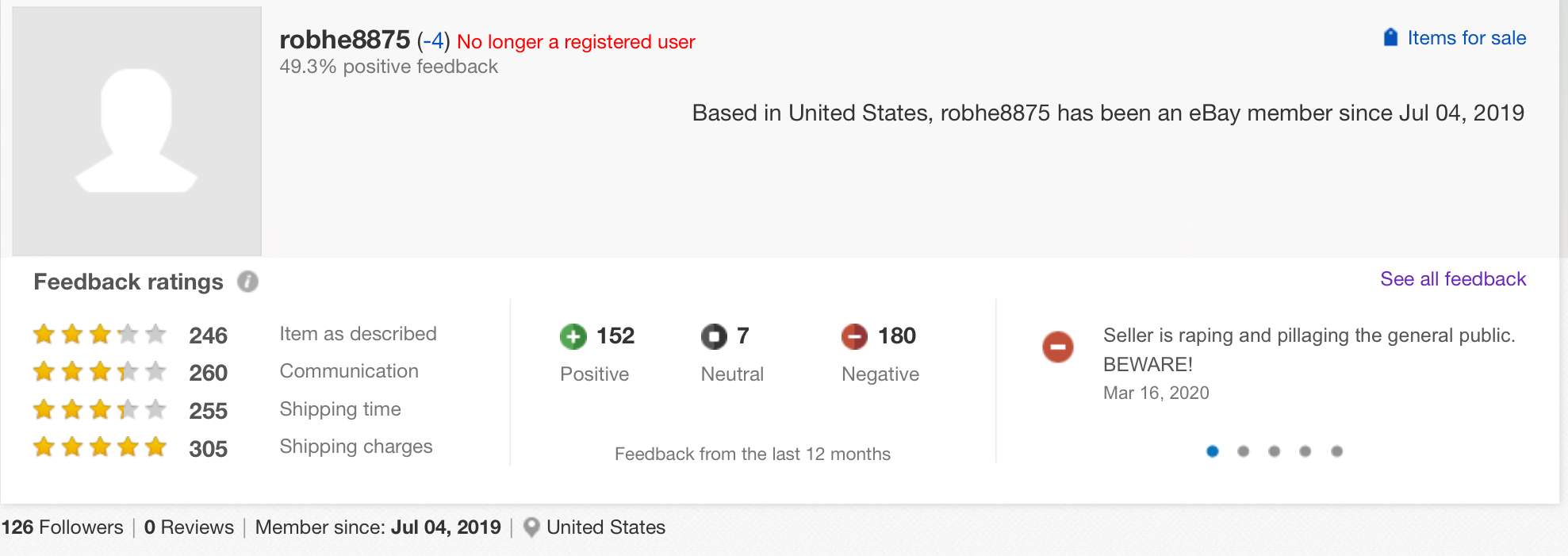Click the -4 feedback score link

click(433, 40)
